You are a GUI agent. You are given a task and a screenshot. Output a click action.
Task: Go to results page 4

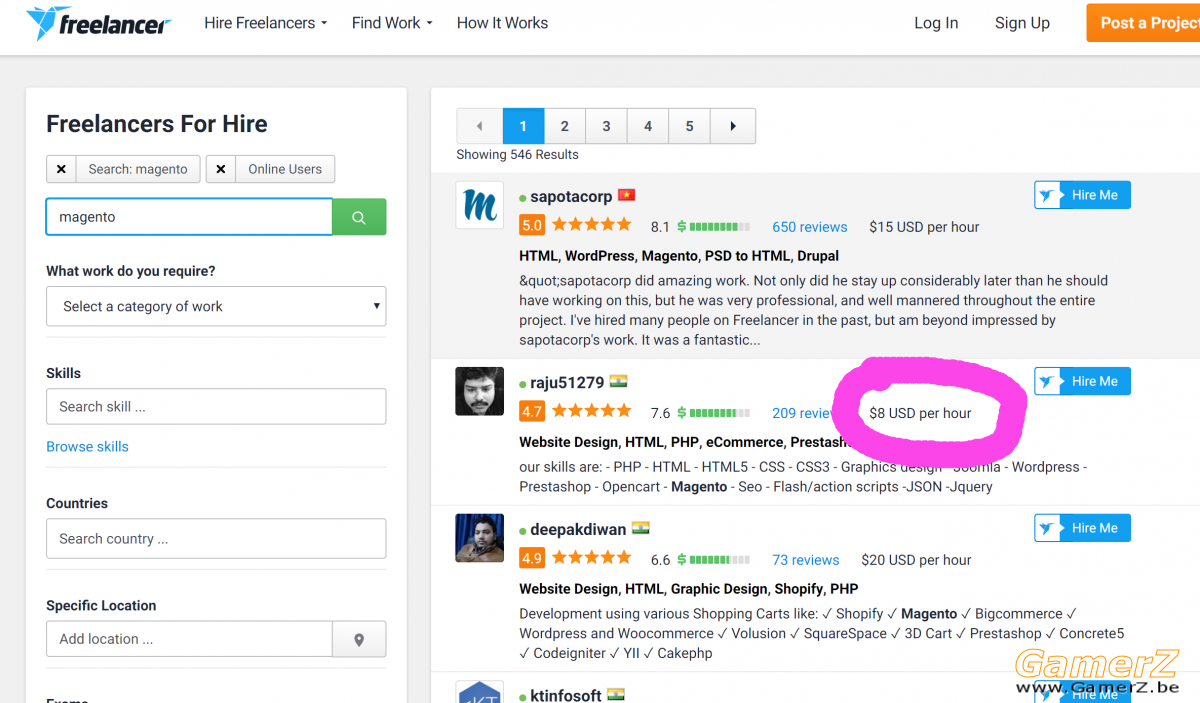point(648,126)
